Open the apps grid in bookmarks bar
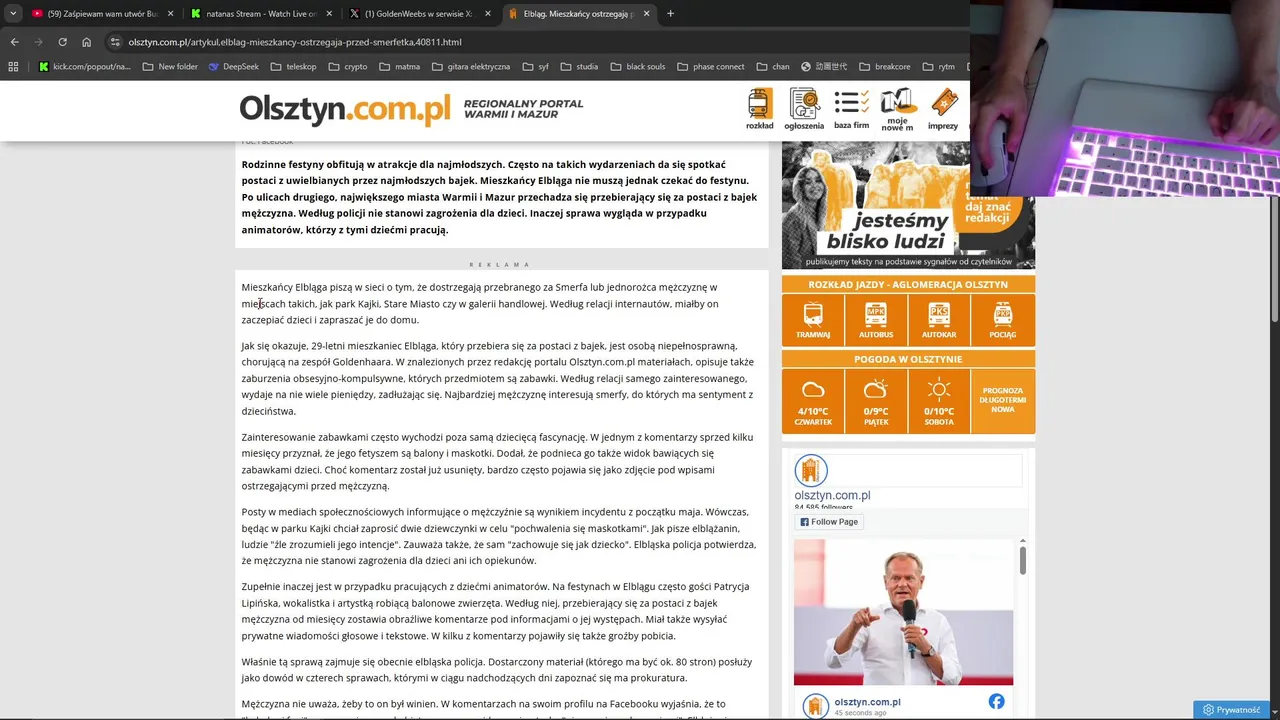 point(13,67)
